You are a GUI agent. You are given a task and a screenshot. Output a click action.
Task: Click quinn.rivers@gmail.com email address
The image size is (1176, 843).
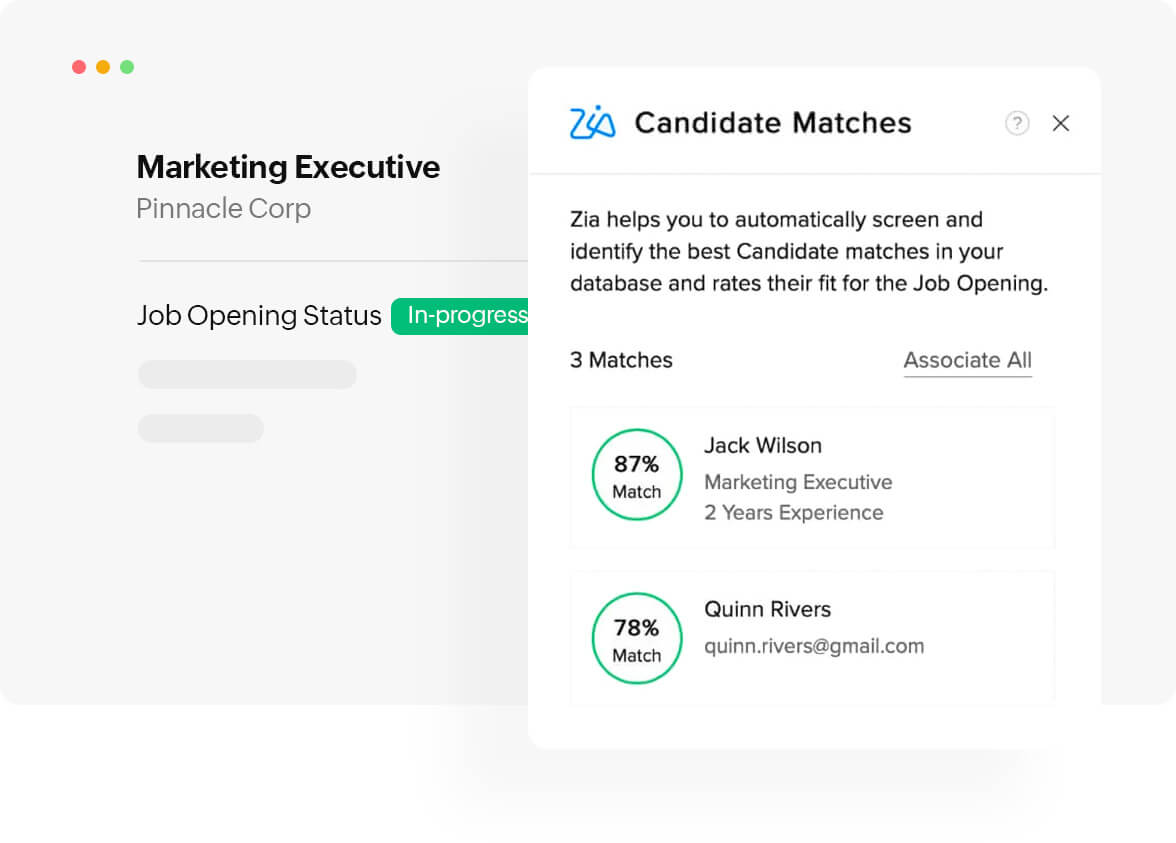pos(814,646)
